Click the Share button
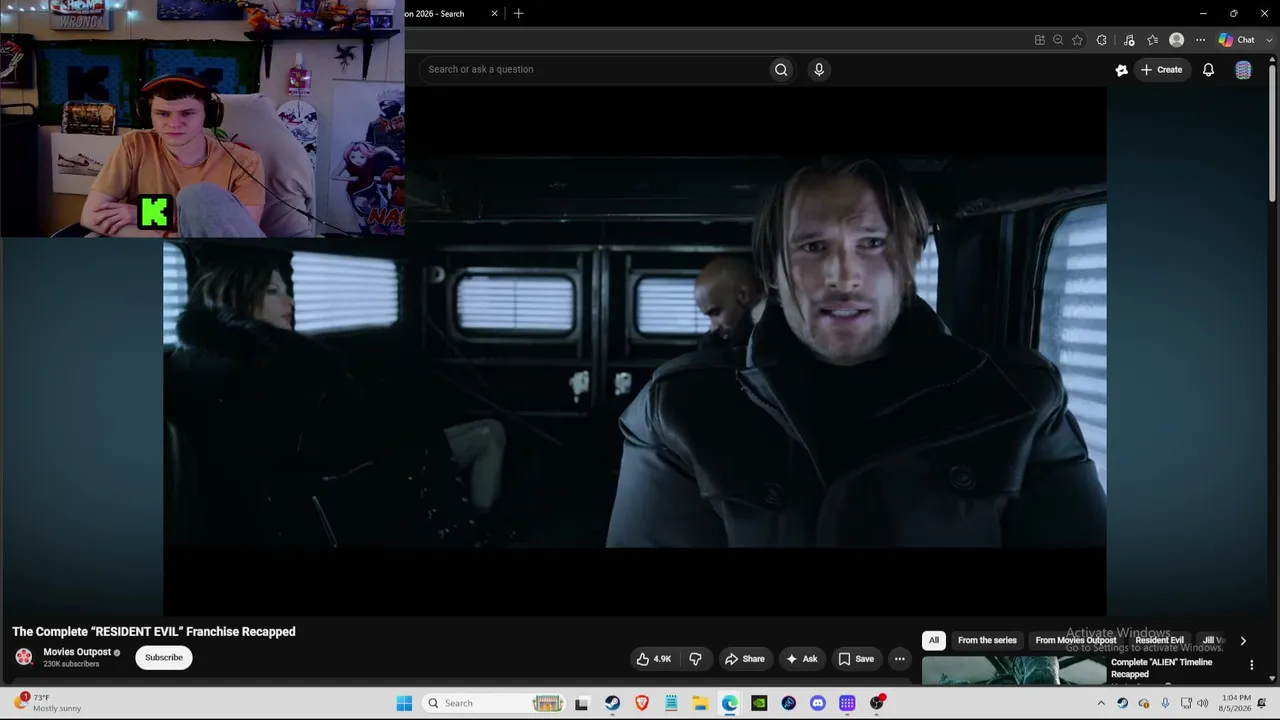The width and height of the screenshot is (1280, 720). tap(745, 659)
